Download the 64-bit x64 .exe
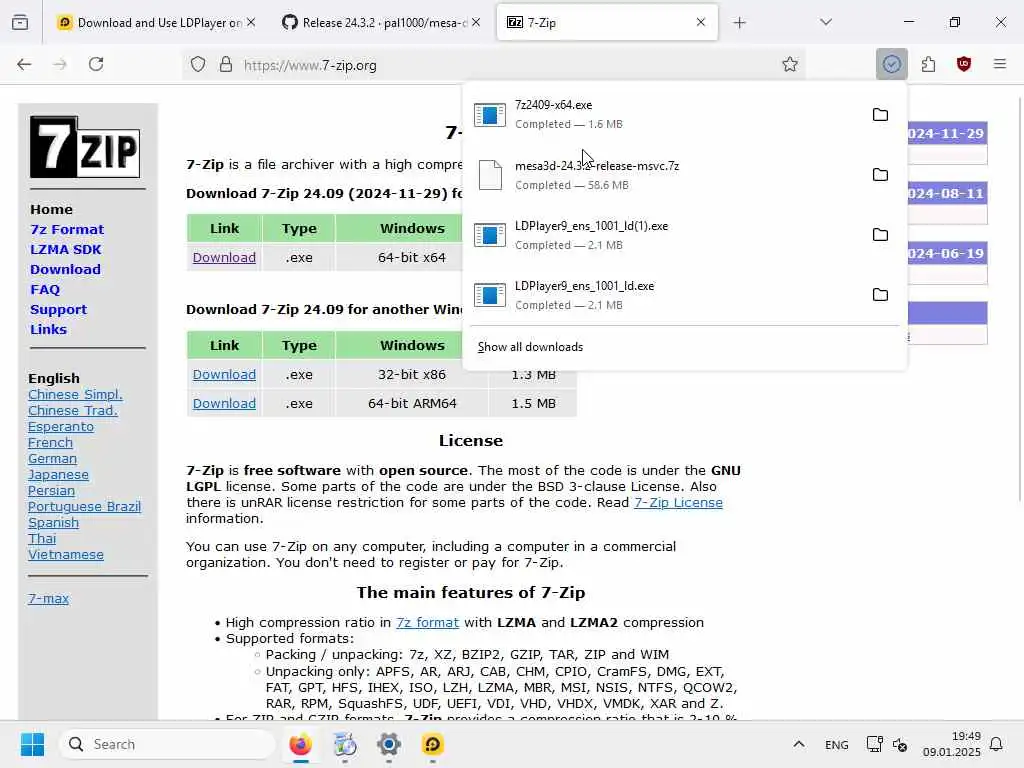This screenshot has height=768, width=1024. point(224,257)
